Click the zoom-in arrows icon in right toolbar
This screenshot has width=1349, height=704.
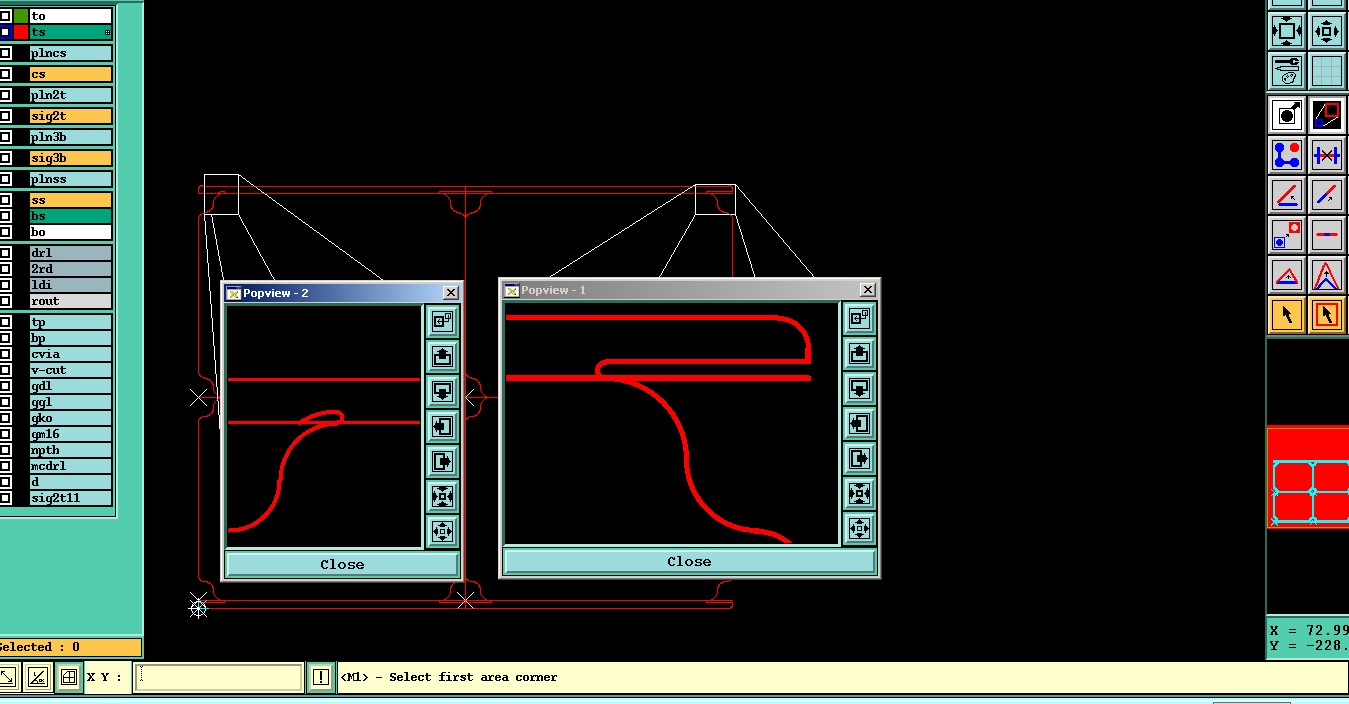point(1287,31)
